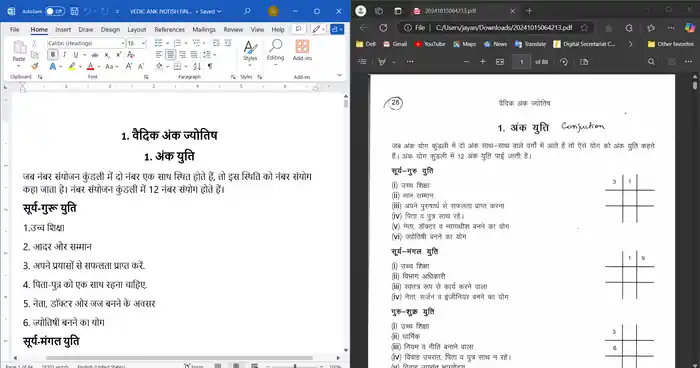The width and height of the screenshot is (700, 368).
Task: Open the References tab
Action: tap(170, 29)
